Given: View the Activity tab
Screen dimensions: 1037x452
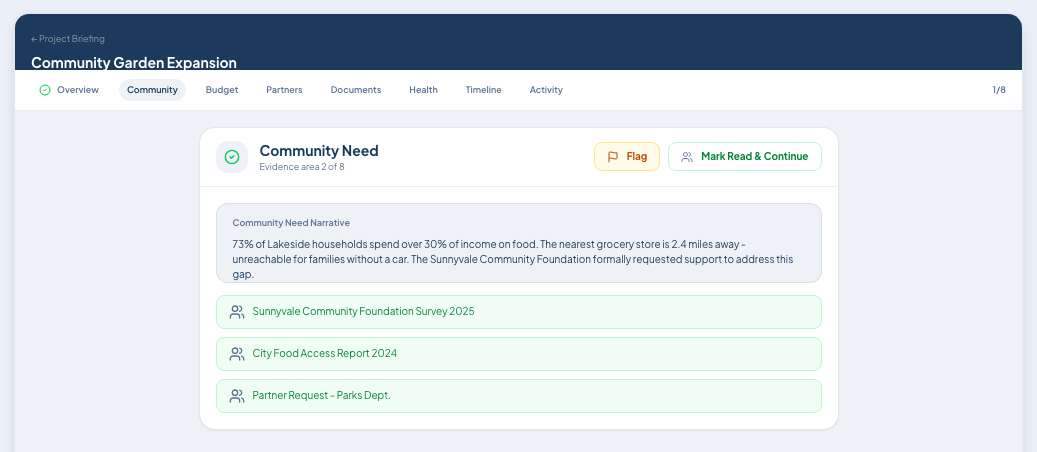Looking at the screenshot, I should (546, 90).
